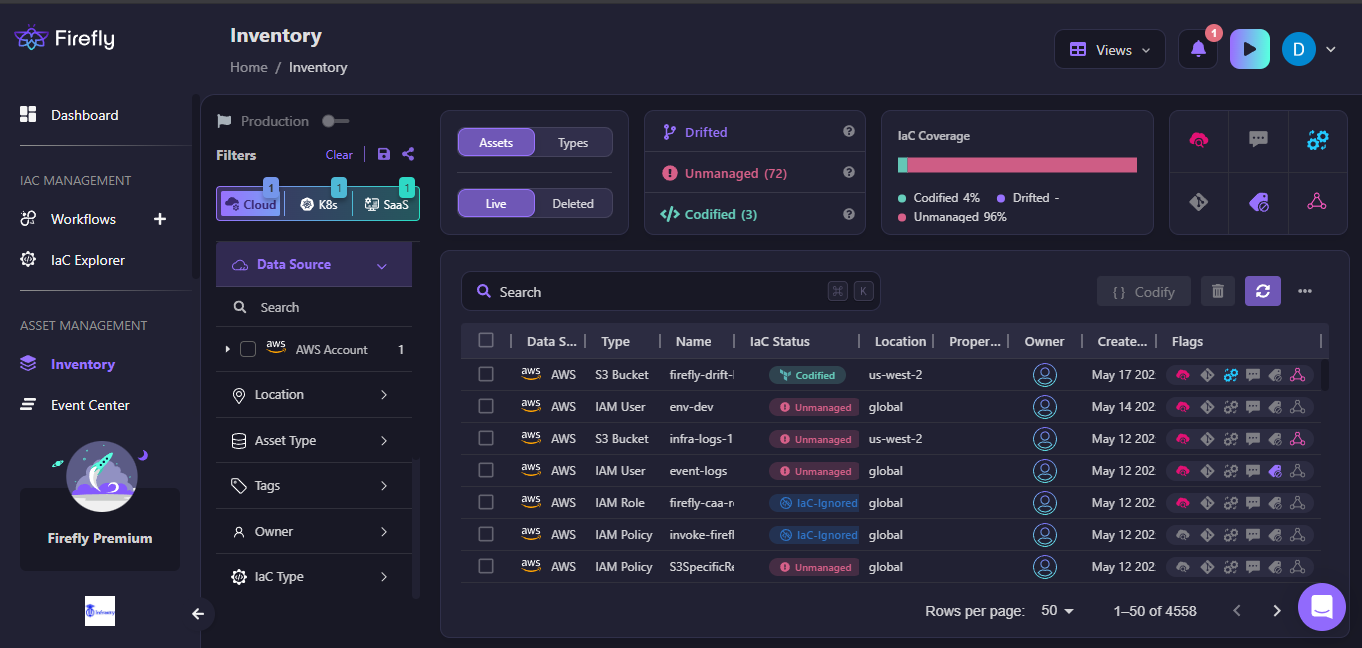Click the purple tag icon in the filter grid
The image size is (1362, 648).
[1259, 202]
